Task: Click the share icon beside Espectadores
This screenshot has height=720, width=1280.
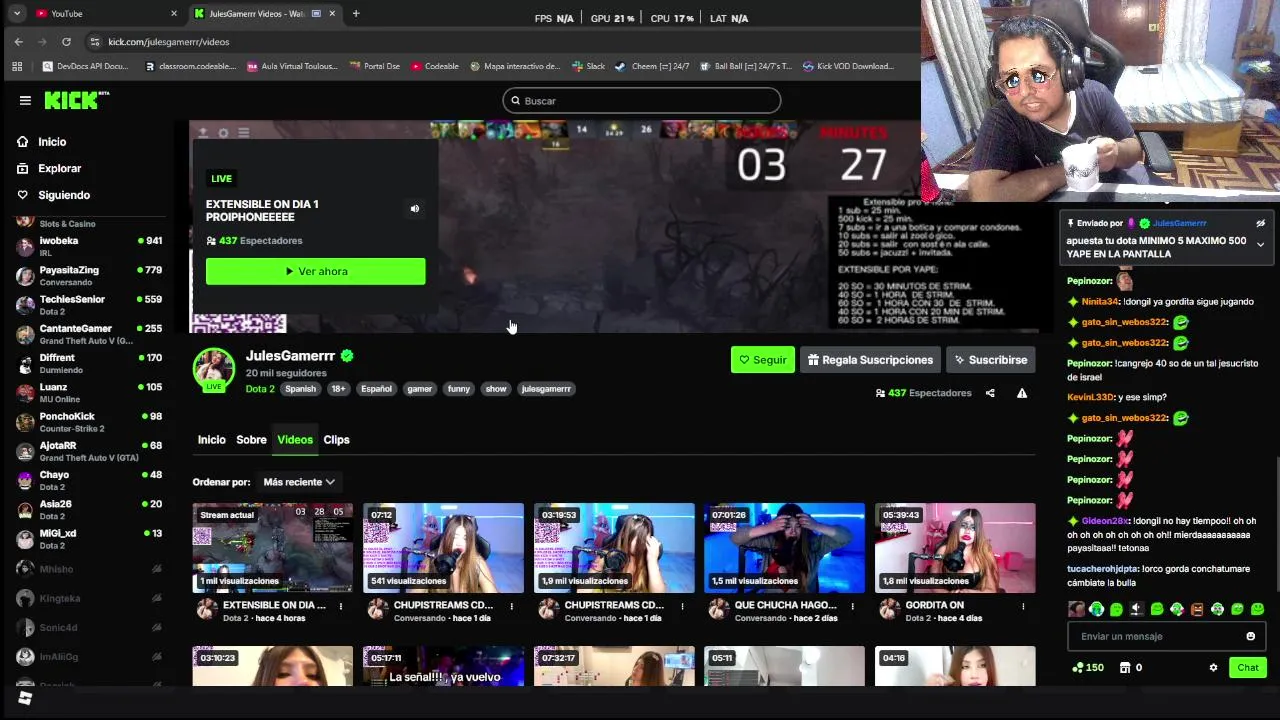Action: 990,393
